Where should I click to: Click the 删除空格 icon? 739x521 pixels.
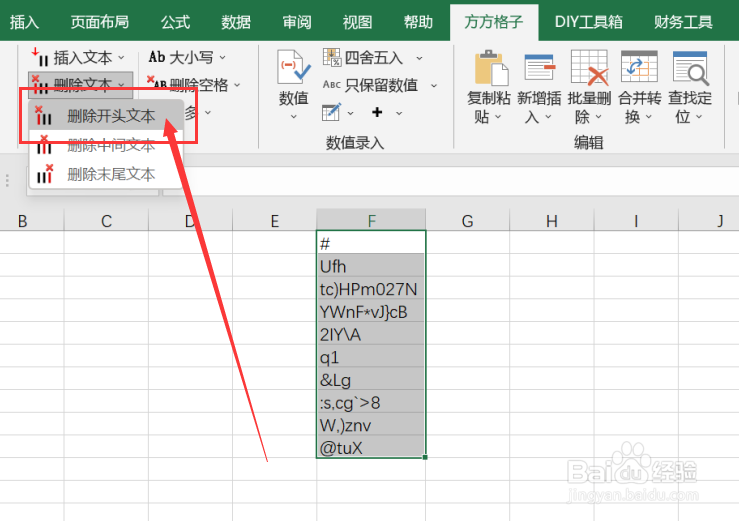pyautogui.click(x=157, y=83)
